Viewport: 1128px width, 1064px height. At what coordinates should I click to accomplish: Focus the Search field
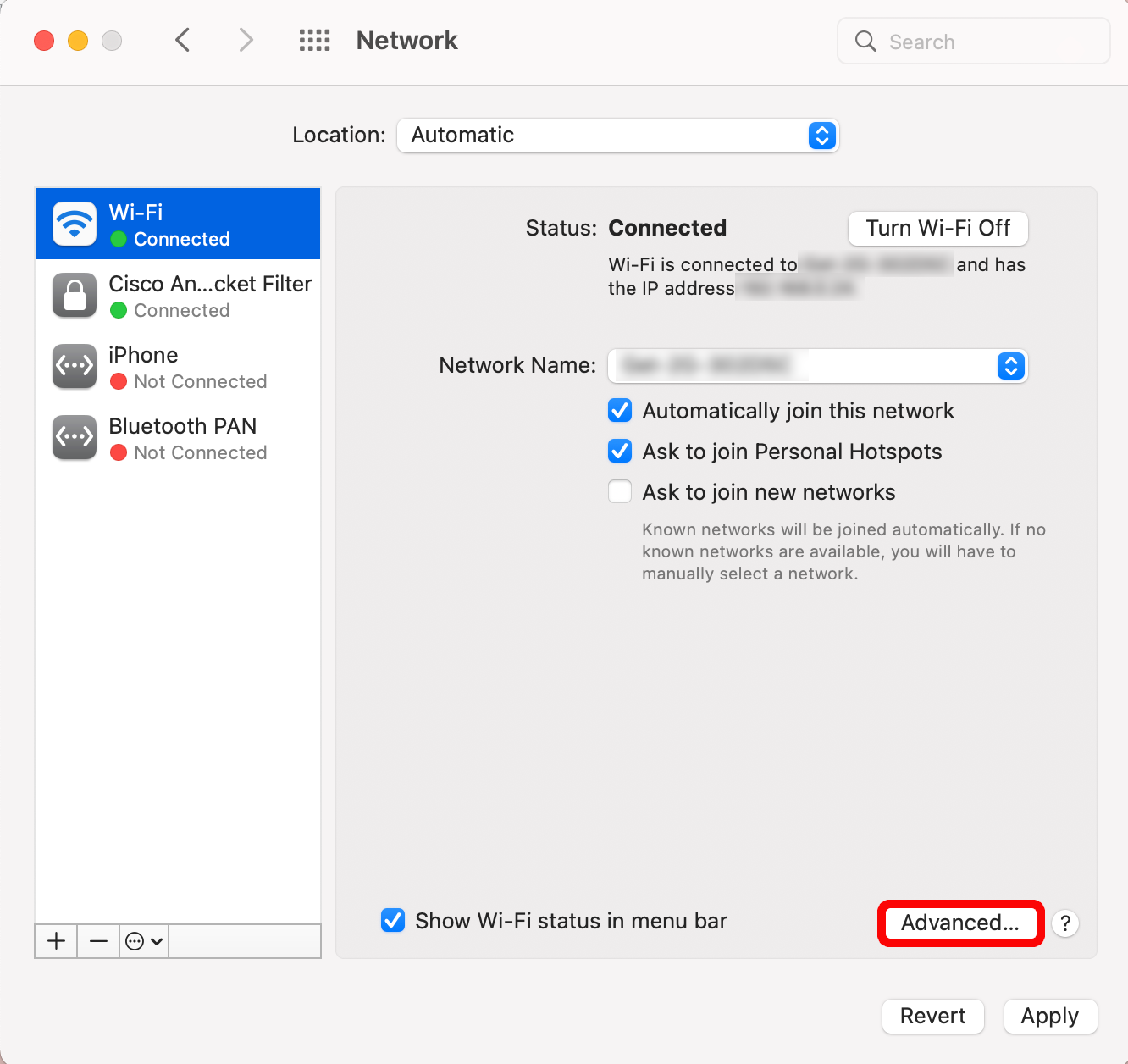point(974,41)
